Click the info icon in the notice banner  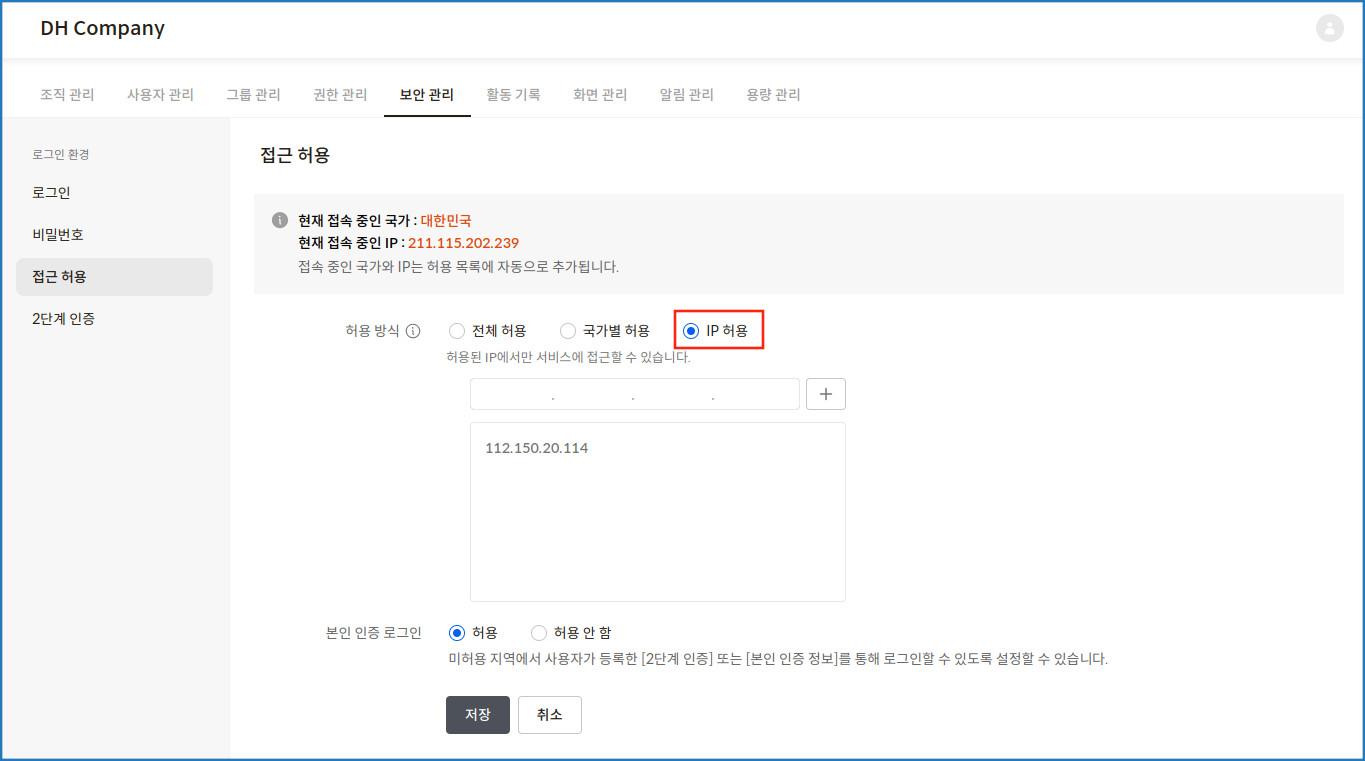coord(280,220)
